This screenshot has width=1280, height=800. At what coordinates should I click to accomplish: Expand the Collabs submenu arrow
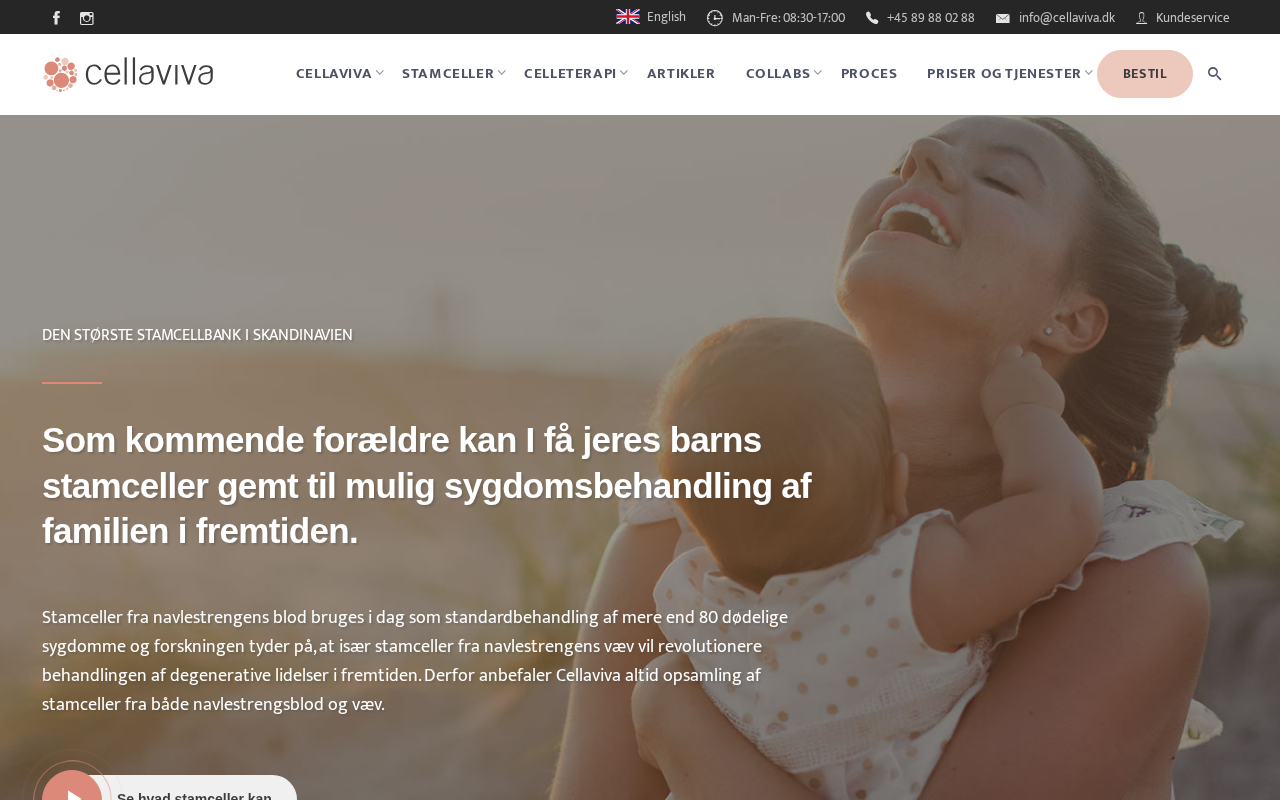click(818, 73)
